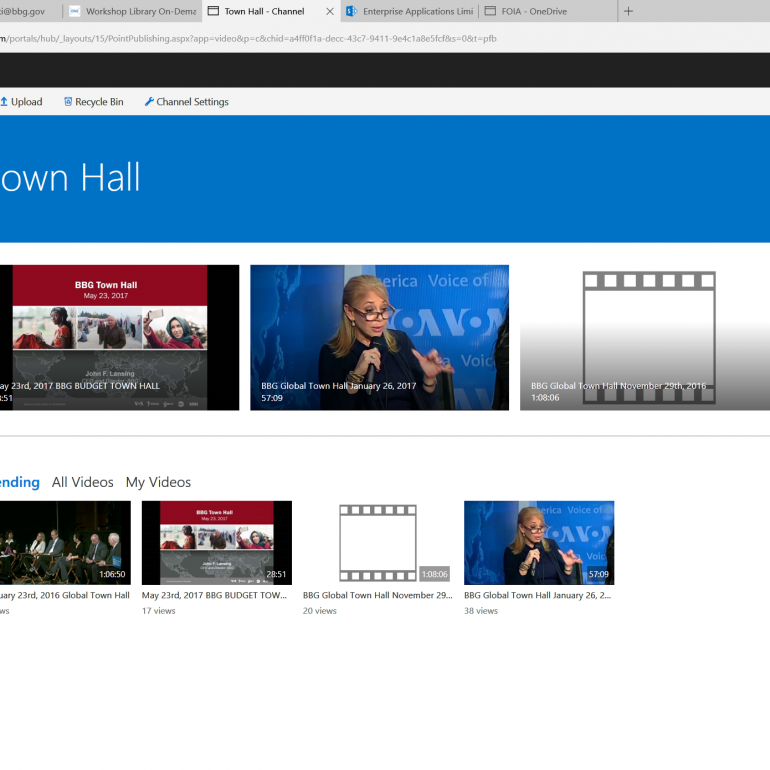770x770 pixels.
Task: Click the browser address bar URL
Action: [248, 38]
